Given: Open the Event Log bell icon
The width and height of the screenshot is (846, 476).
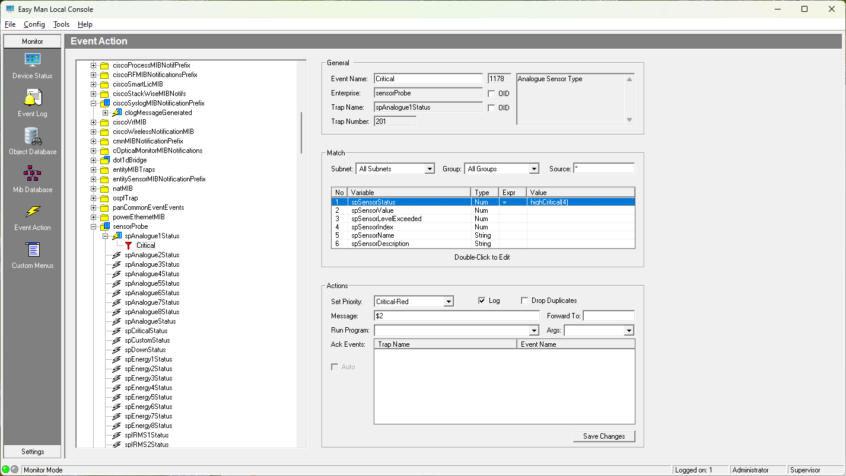Looking at the screenshot, I should [32, 98].
